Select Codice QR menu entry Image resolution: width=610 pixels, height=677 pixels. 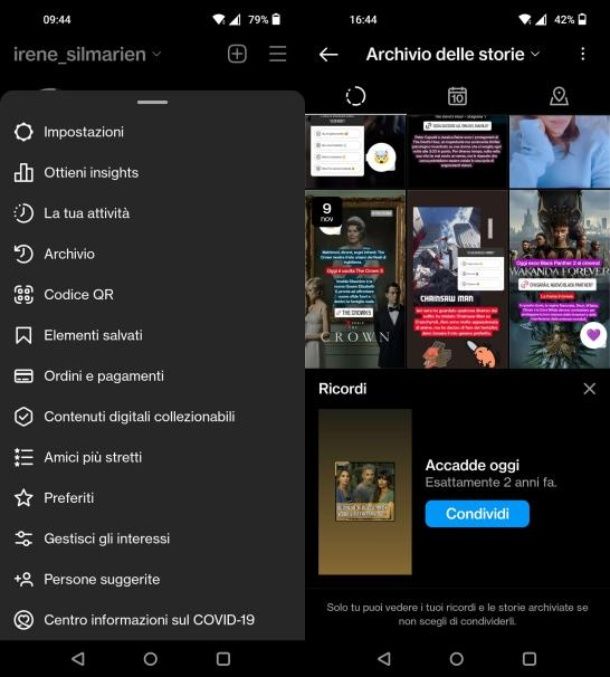pyautogui.click(x=152, y=294)
